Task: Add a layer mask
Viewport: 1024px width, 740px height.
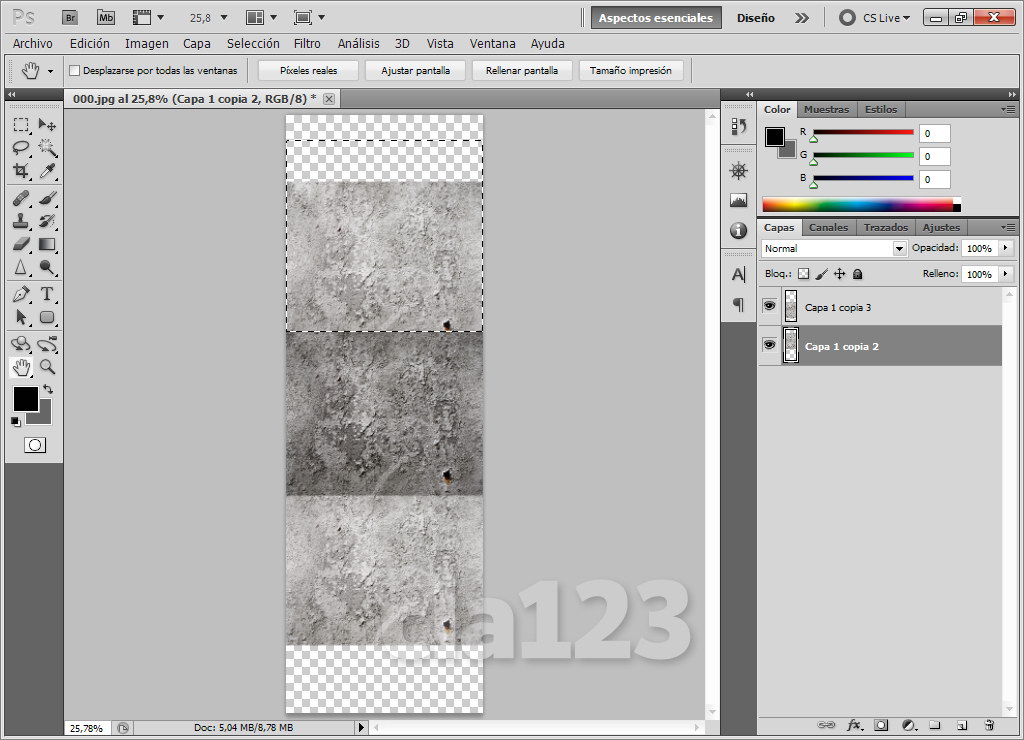Action: tap(882, 725)
